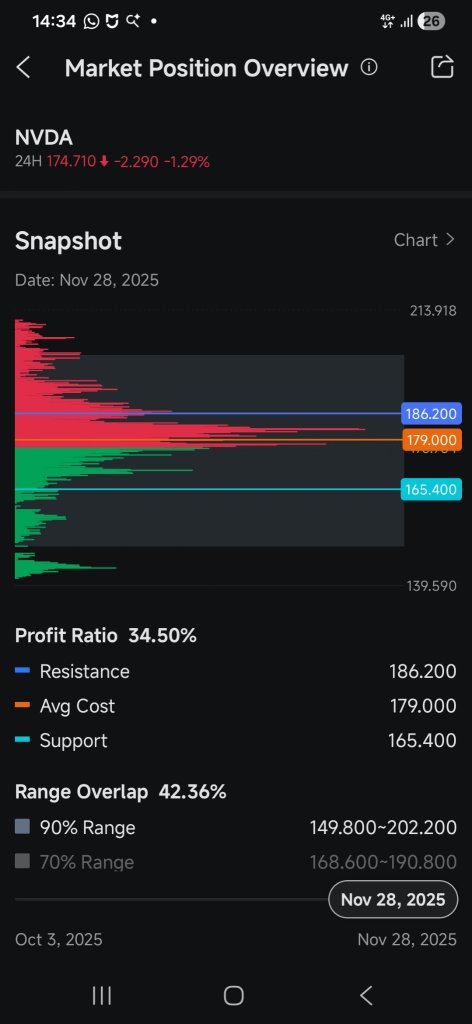Viewport: 472px width, 1024px height.
Task: Tap the status bar clock 14:34
Action: click(54, 21)
